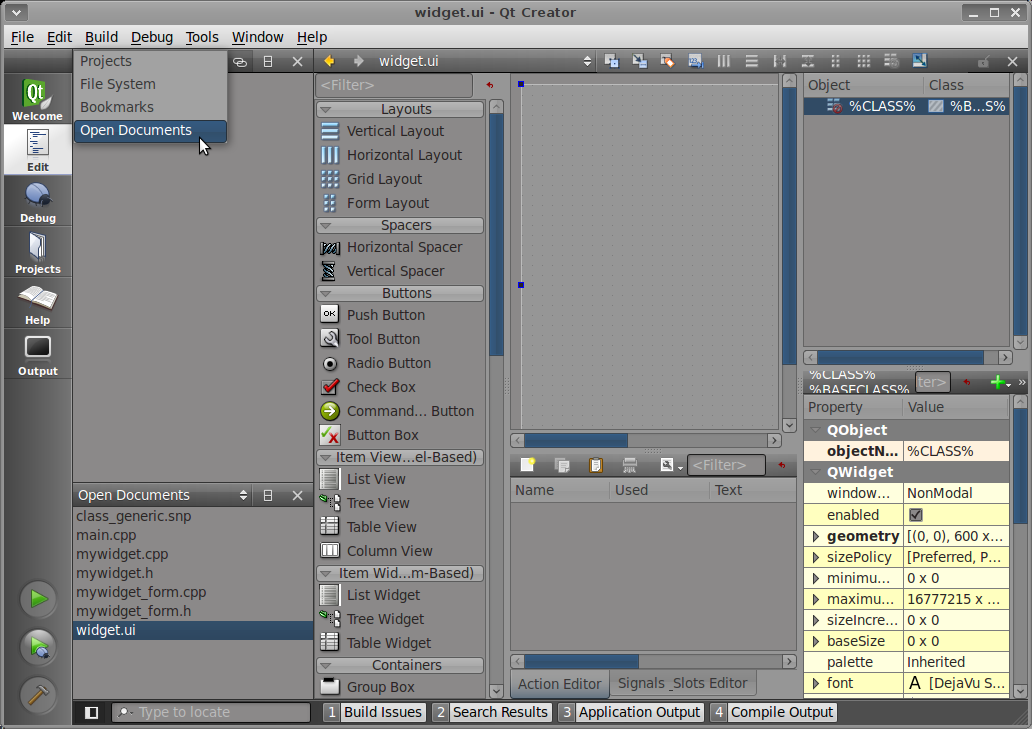Switch to Welcome mode in sidebar
Image resolution: width=1032 pixels, height=729 pixels.
(x=37, y=100)
